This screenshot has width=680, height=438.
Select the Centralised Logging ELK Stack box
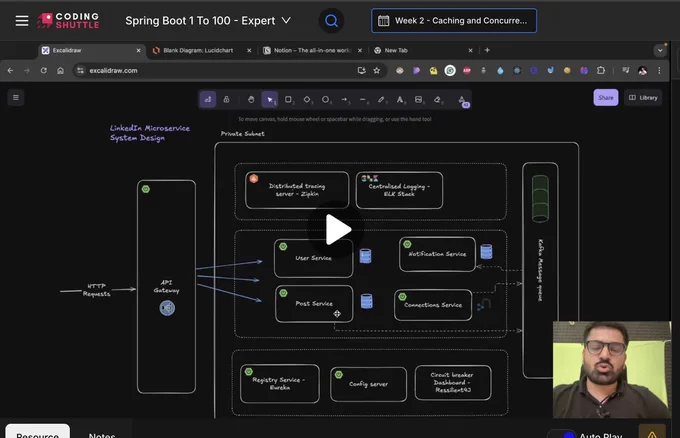pos(399,190)
